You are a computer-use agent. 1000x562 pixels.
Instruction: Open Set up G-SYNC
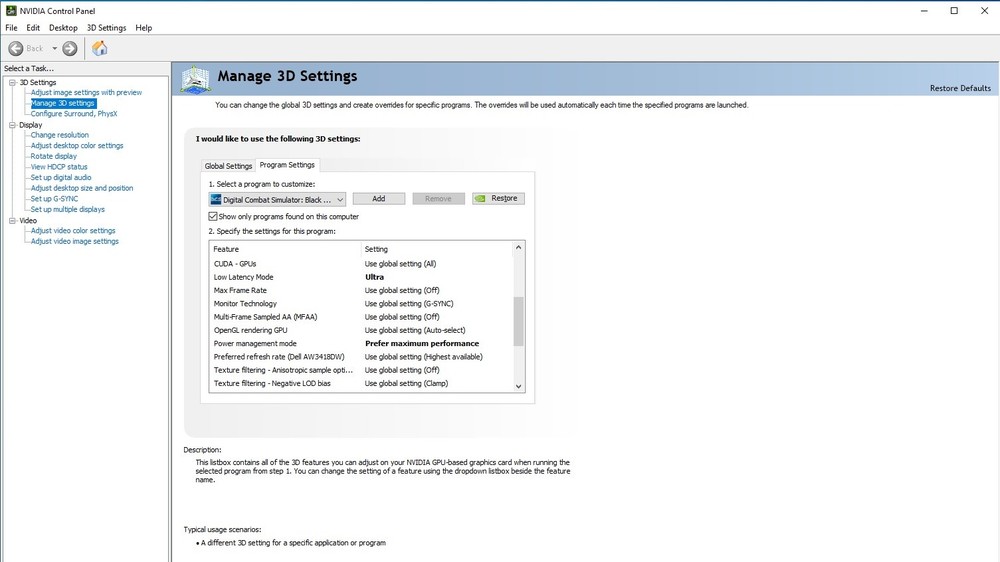[x=54, y=199]
